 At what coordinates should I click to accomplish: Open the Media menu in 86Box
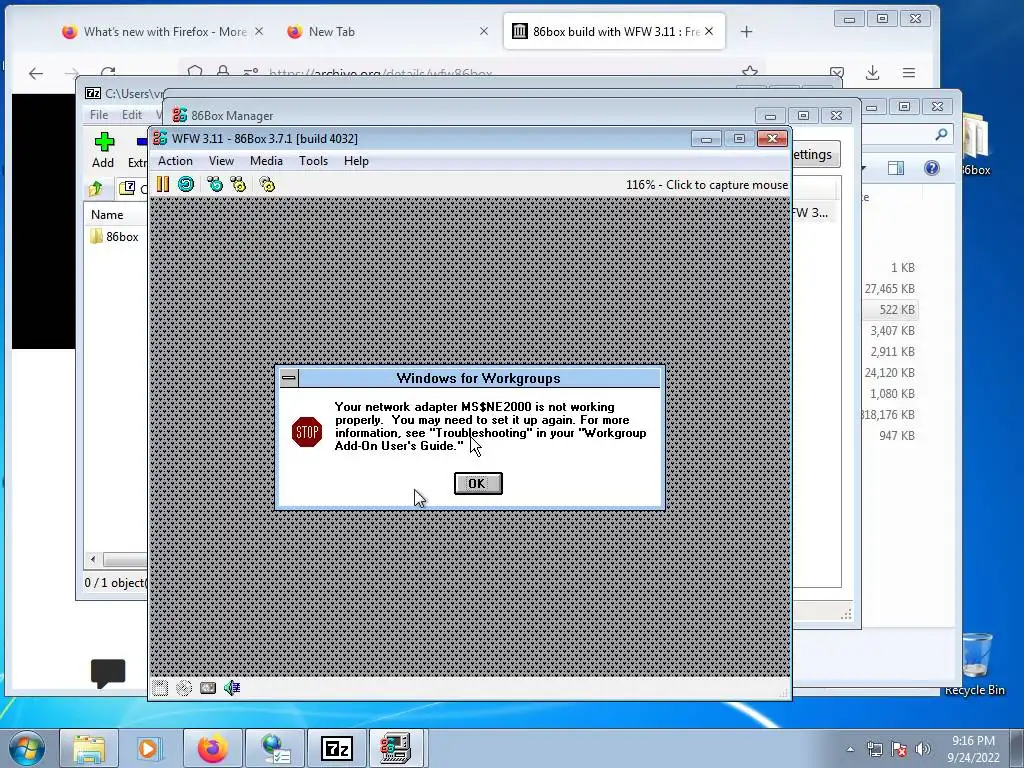point(266,161)
